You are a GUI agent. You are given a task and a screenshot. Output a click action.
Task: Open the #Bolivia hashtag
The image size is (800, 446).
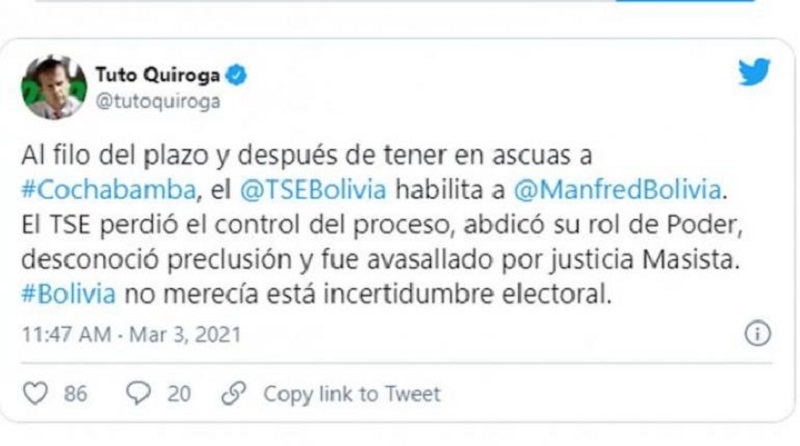tap(68, 294)
